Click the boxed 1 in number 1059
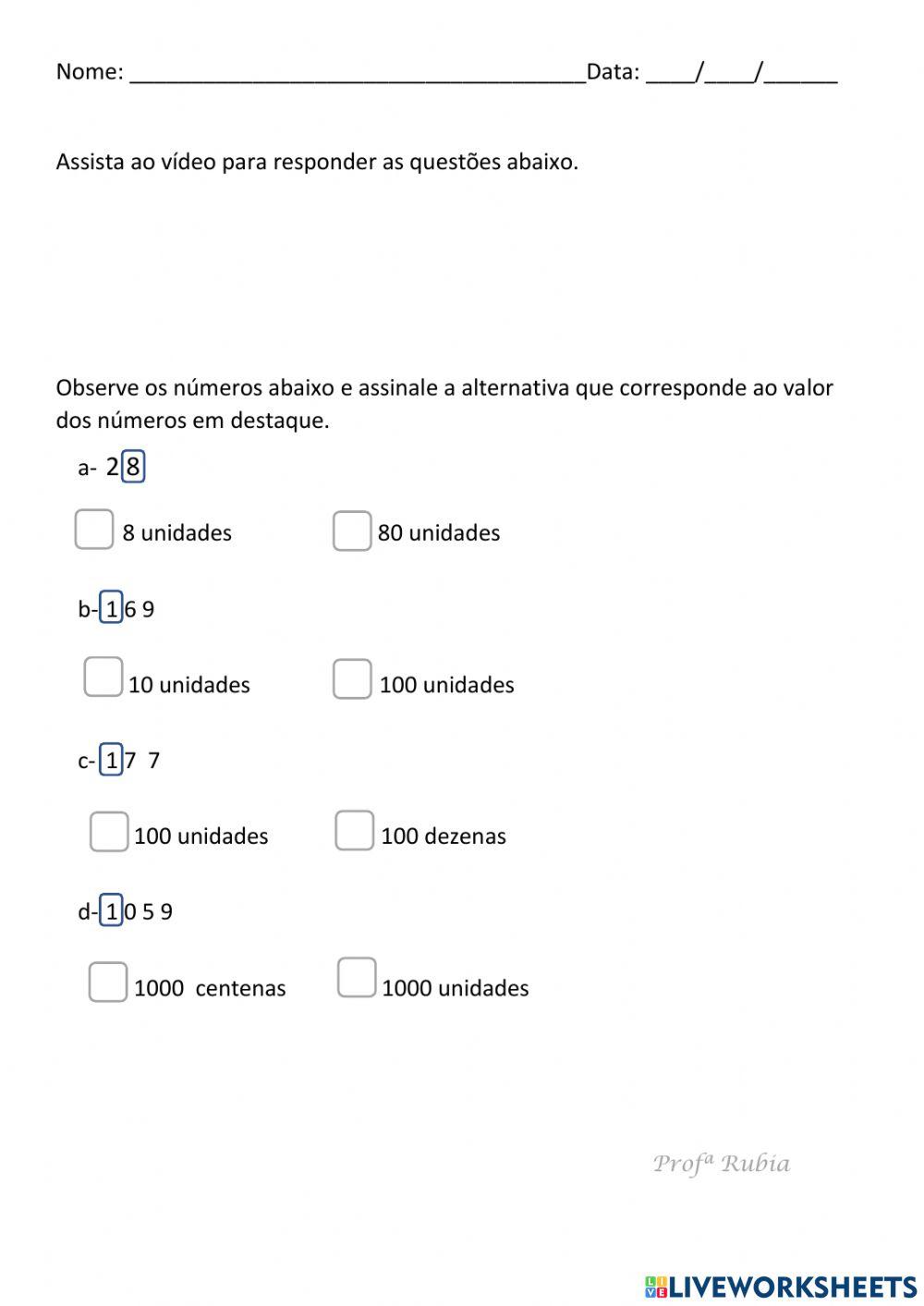Image resolution: width=924 pixels, height=1306 pixels. [112, 911]
